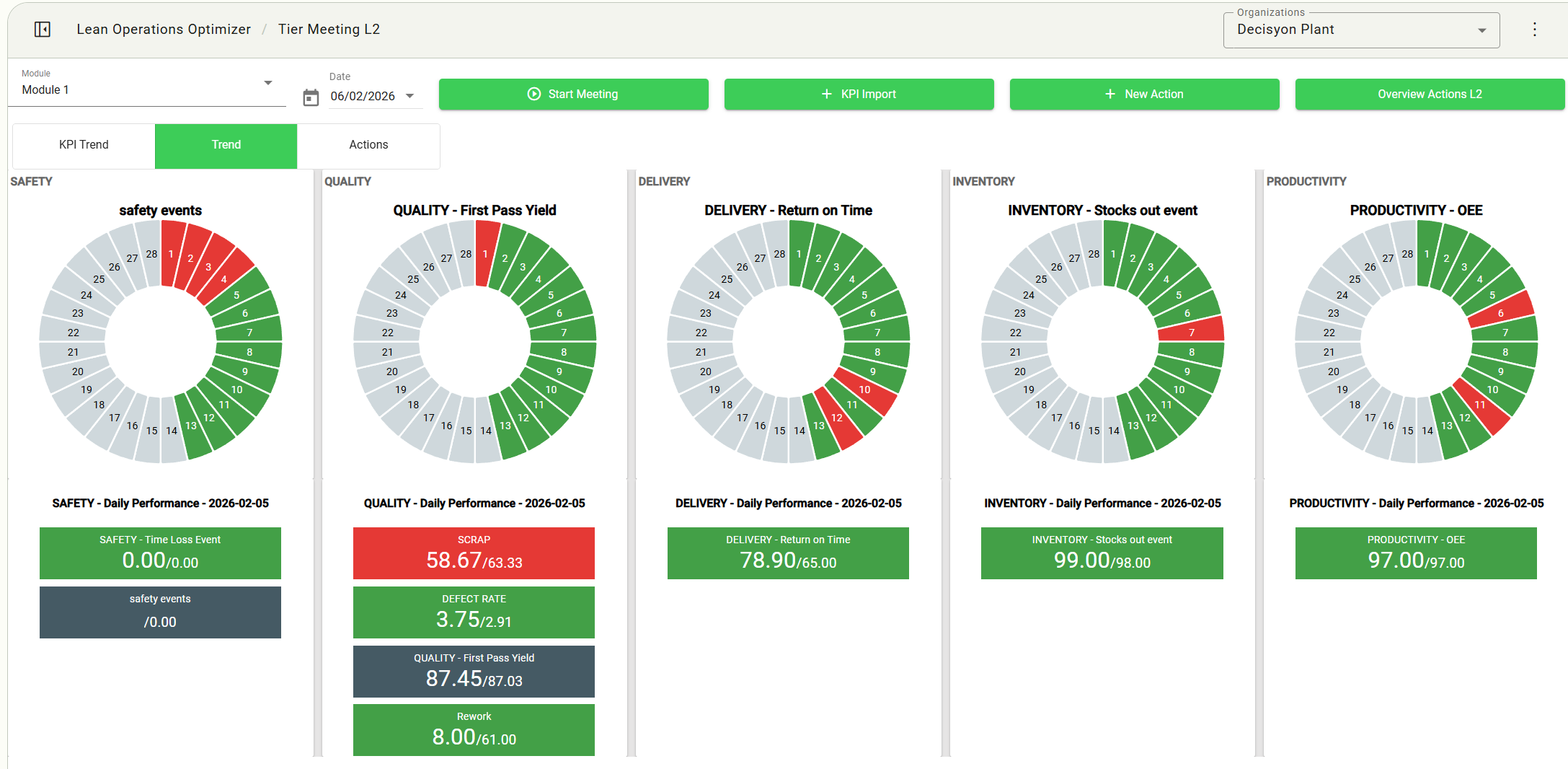The height and width of the screenshot is (769, 1568).
Task: Click Overview Actions L2 button
Action: tap(1429, 94)
